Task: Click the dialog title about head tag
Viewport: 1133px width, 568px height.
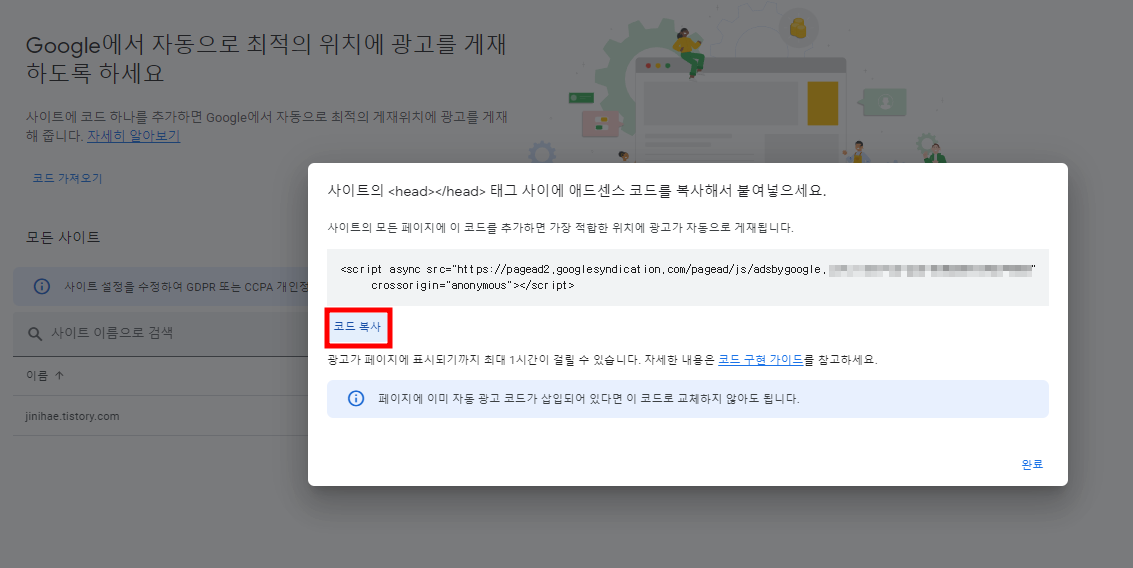Action: (x=577, y=191)
